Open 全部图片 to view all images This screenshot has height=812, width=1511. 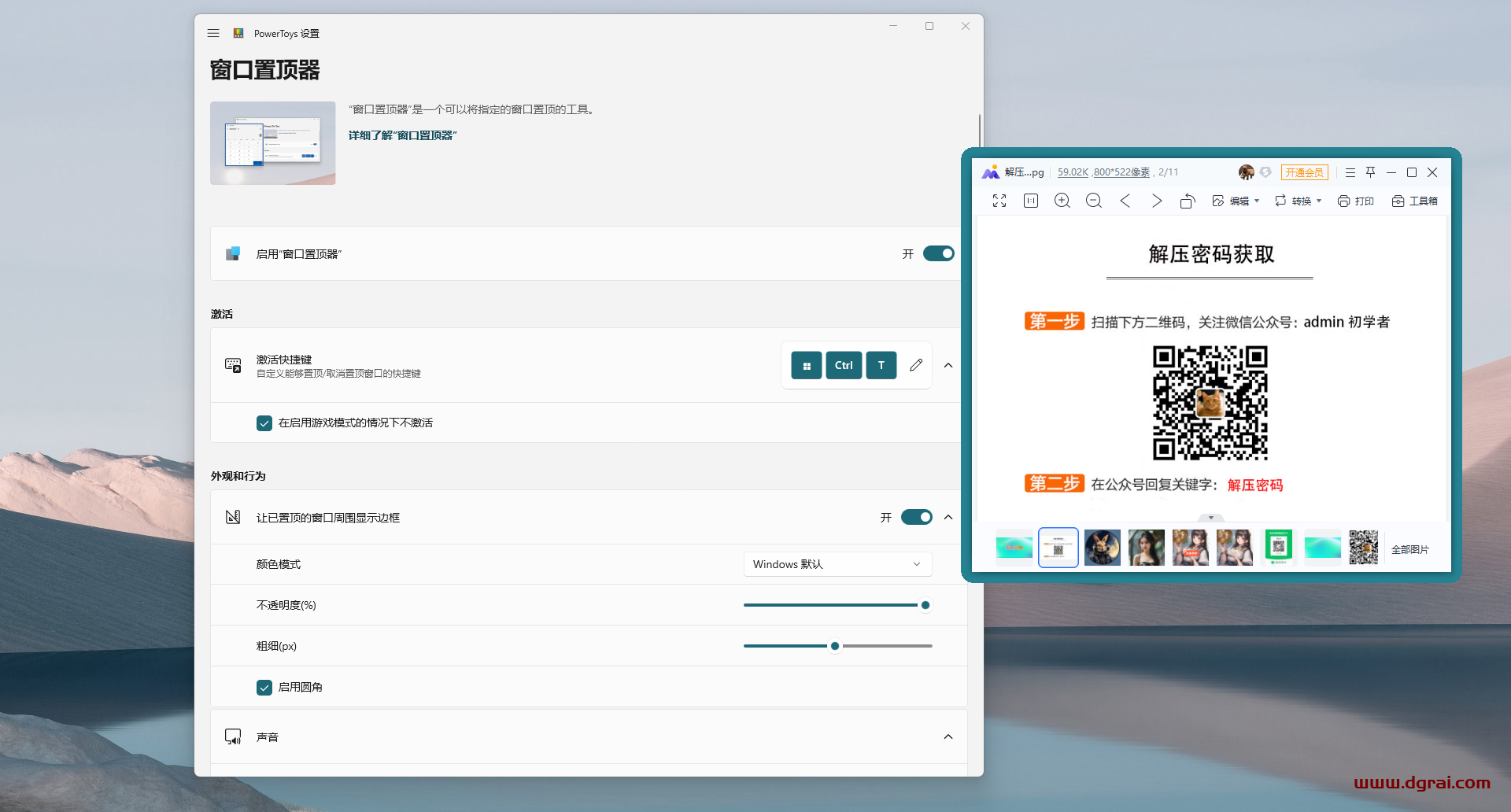pos(1409,549)
